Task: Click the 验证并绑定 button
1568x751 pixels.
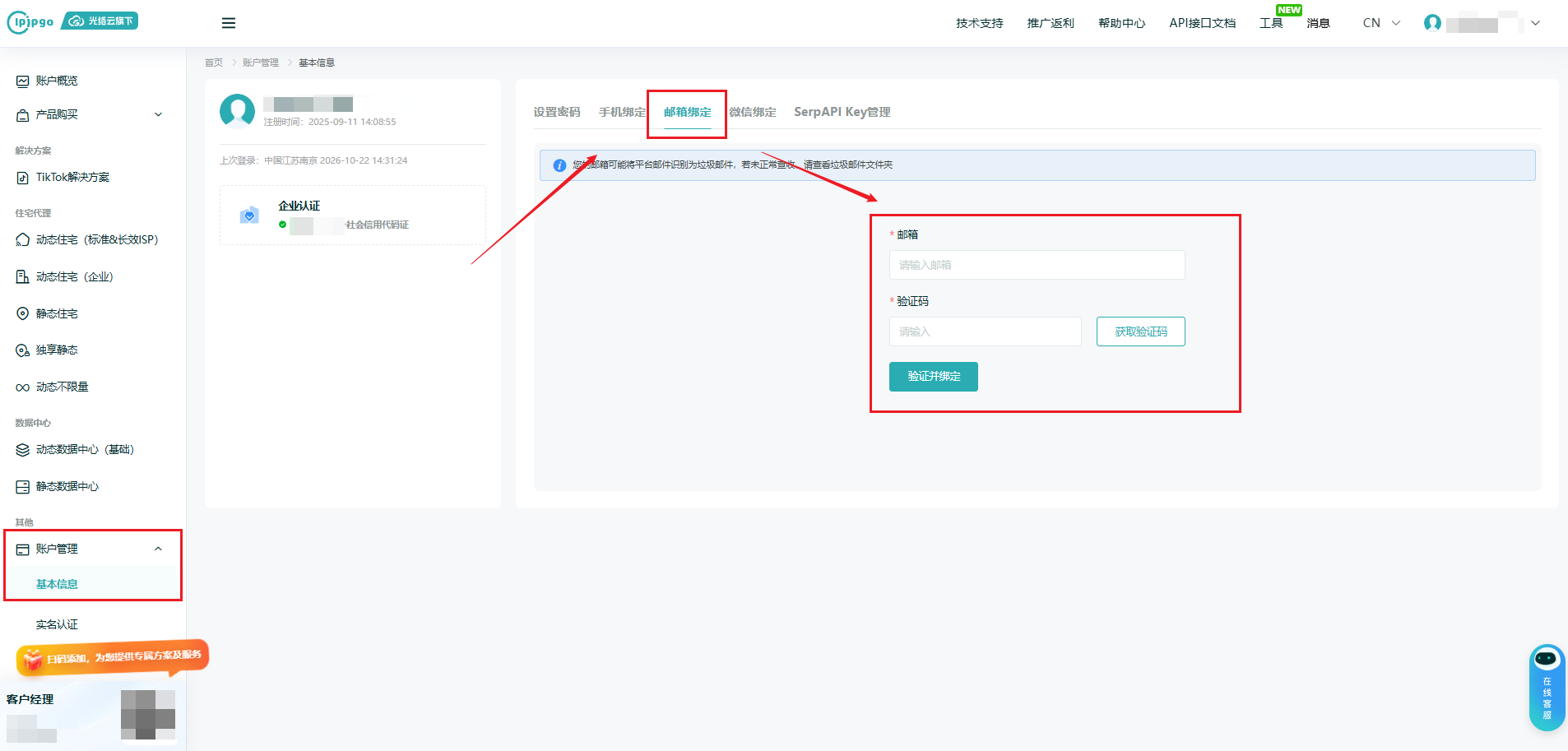Action: pyautogui.click(x=934, y=377)
